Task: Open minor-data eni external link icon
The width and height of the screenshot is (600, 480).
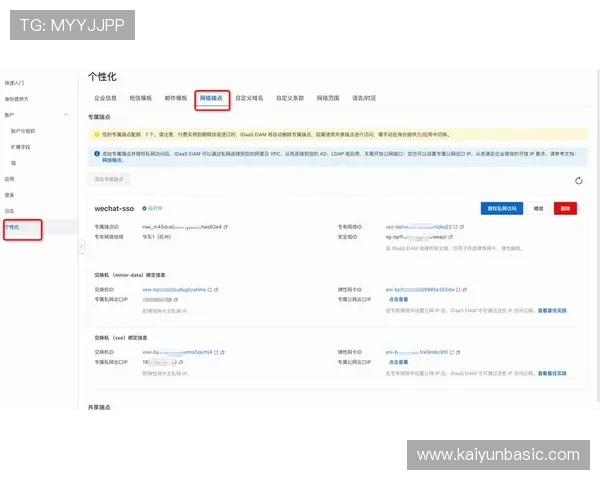Action: coord(458,290)
